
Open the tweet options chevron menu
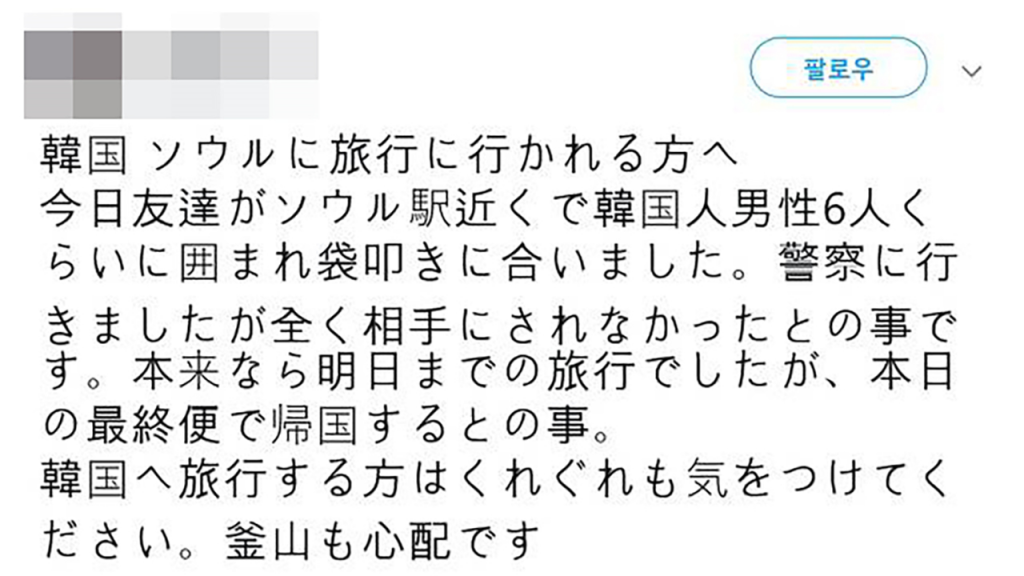coord(970,71)
